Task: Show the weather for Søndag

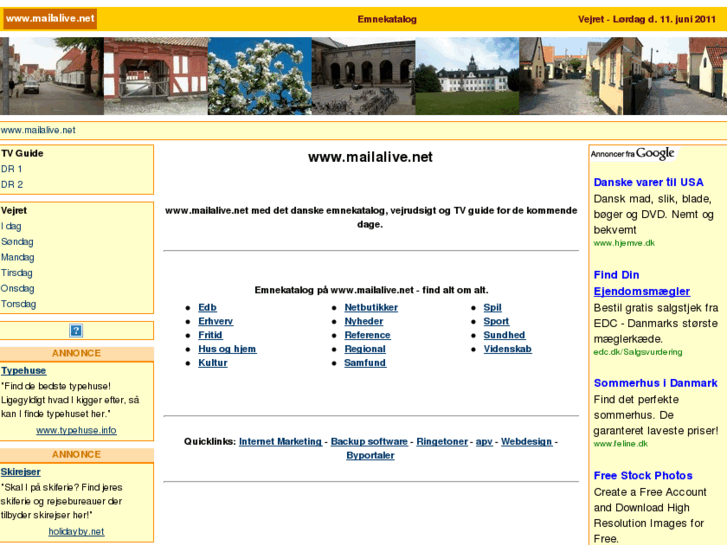Action: (x=17, y=242)
